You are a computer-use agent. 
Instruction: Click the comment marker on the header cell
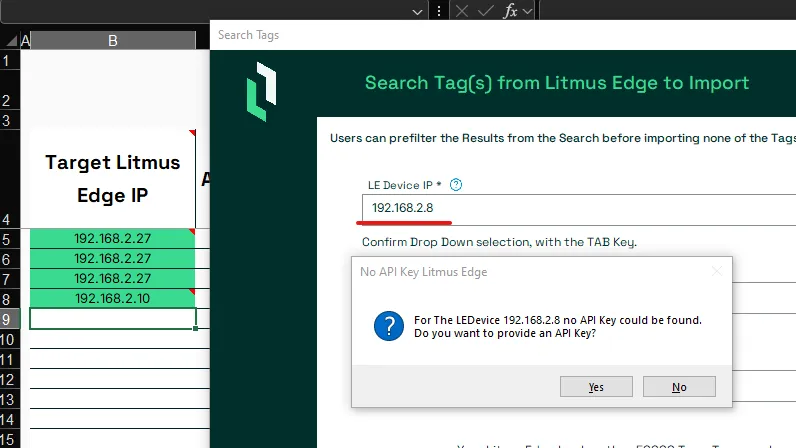(192, 133)
